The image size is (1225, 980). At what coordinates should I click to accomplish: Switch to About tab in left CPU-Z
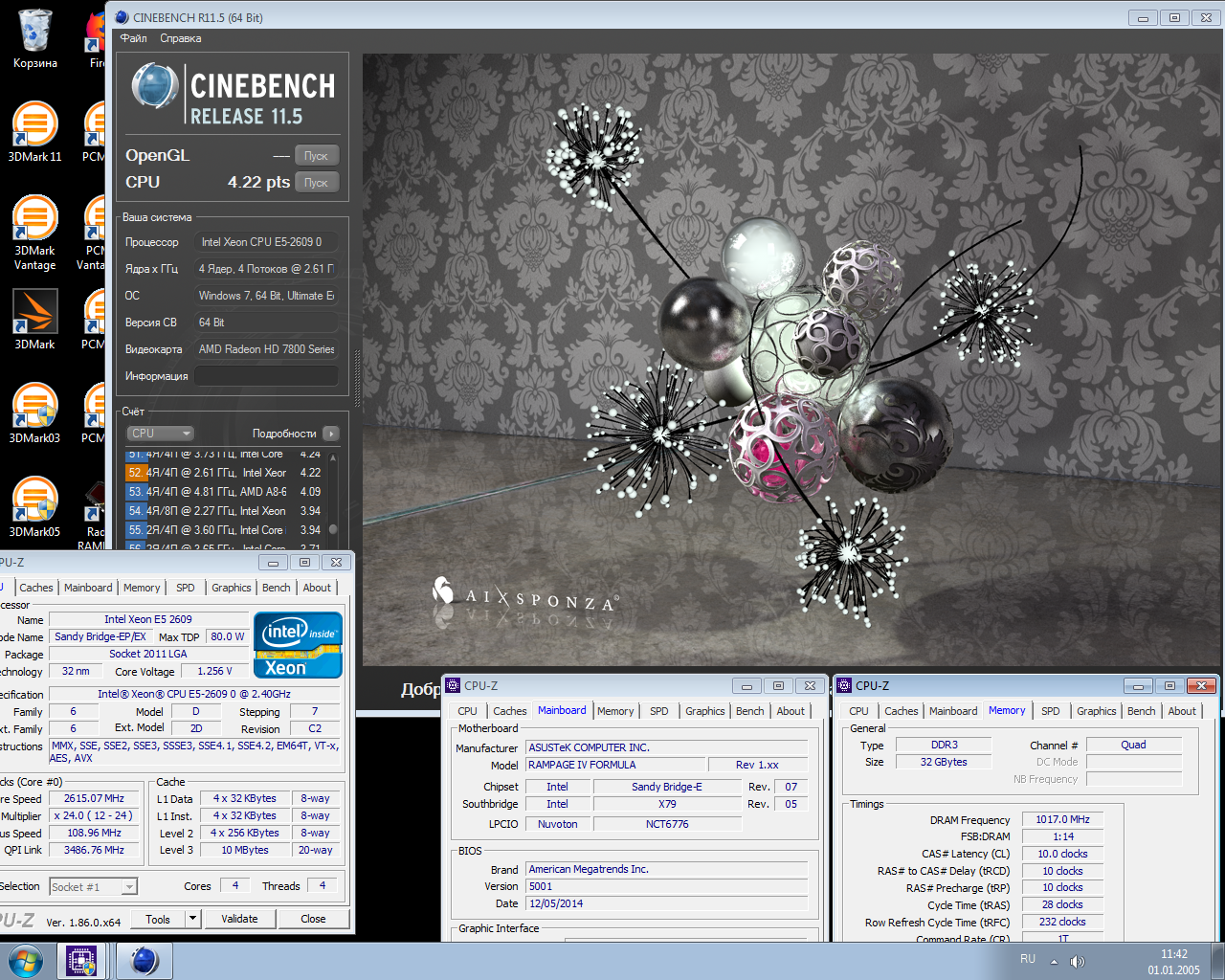317,588
